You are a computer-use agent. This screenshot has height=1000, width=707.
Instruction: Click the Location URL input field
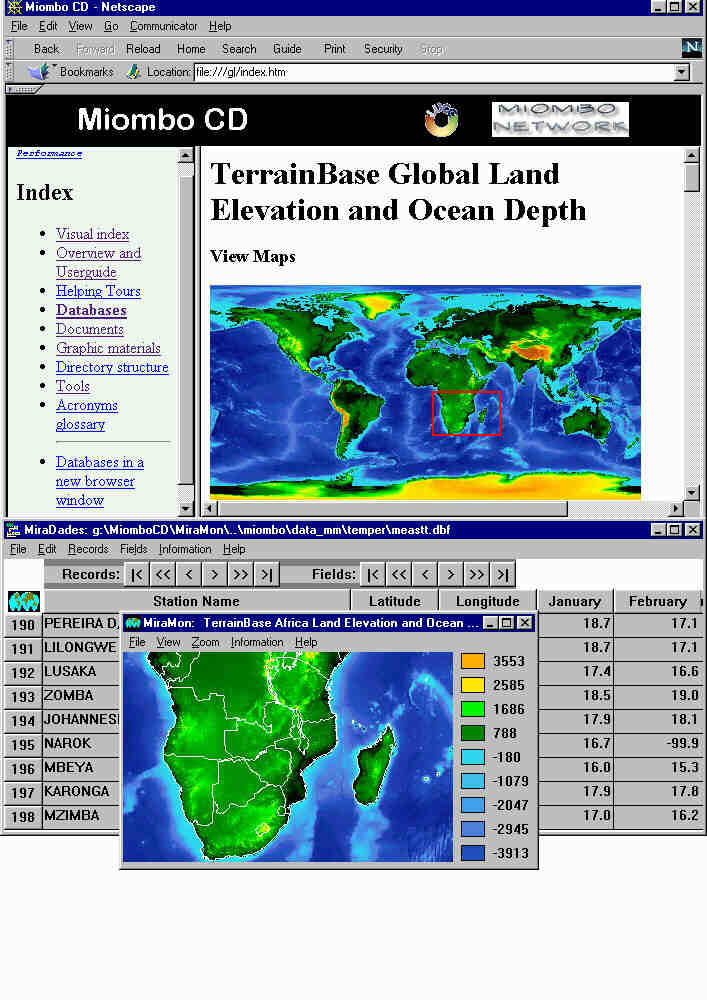tap(434, 72)
